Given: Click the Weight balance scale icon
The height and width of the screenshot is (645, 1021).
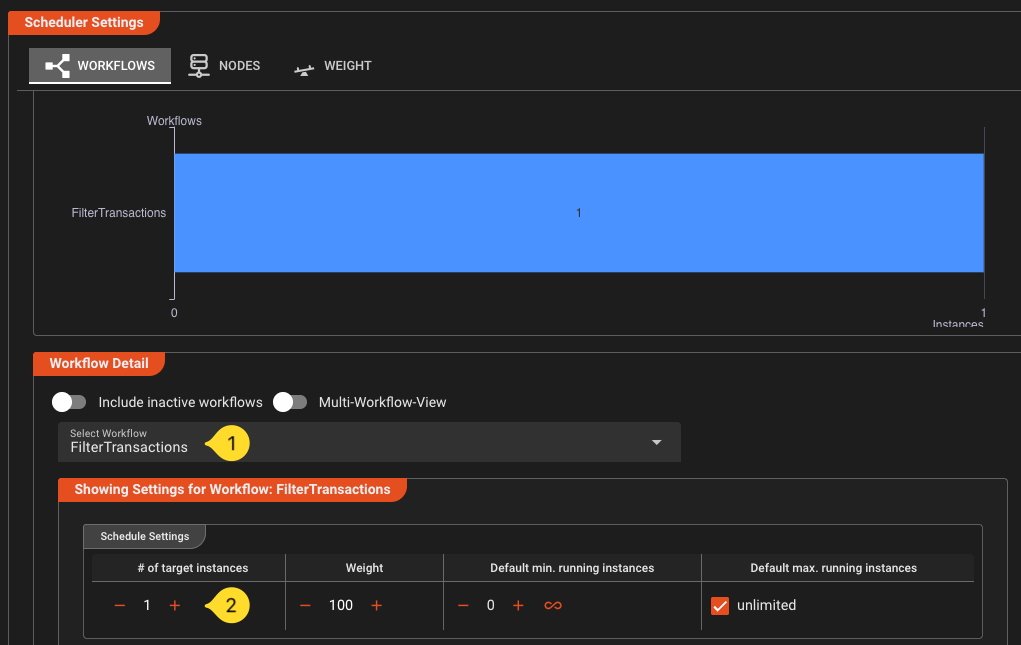Looking at the screenshot, I should [x=304, y=67].
